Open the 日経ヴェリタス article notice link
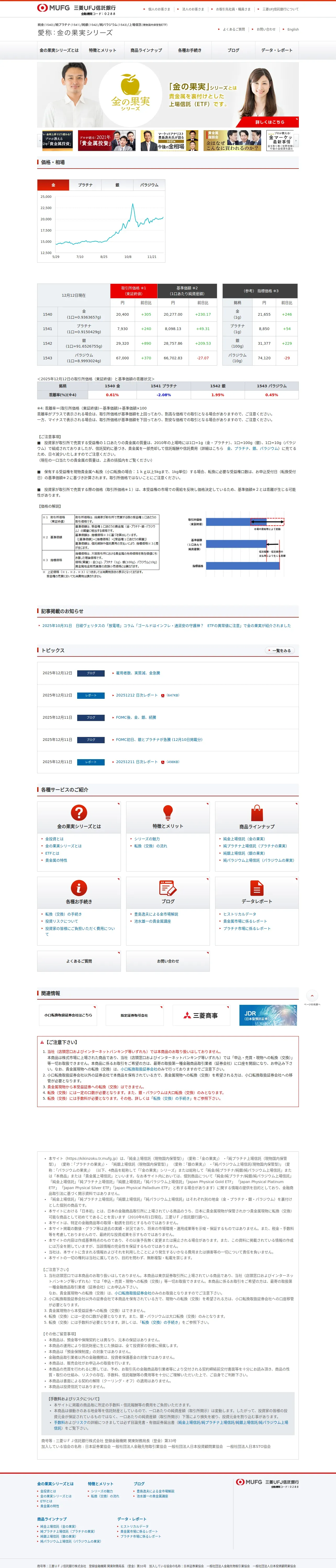Screen dimensions: 336x1568 (166, 626)
